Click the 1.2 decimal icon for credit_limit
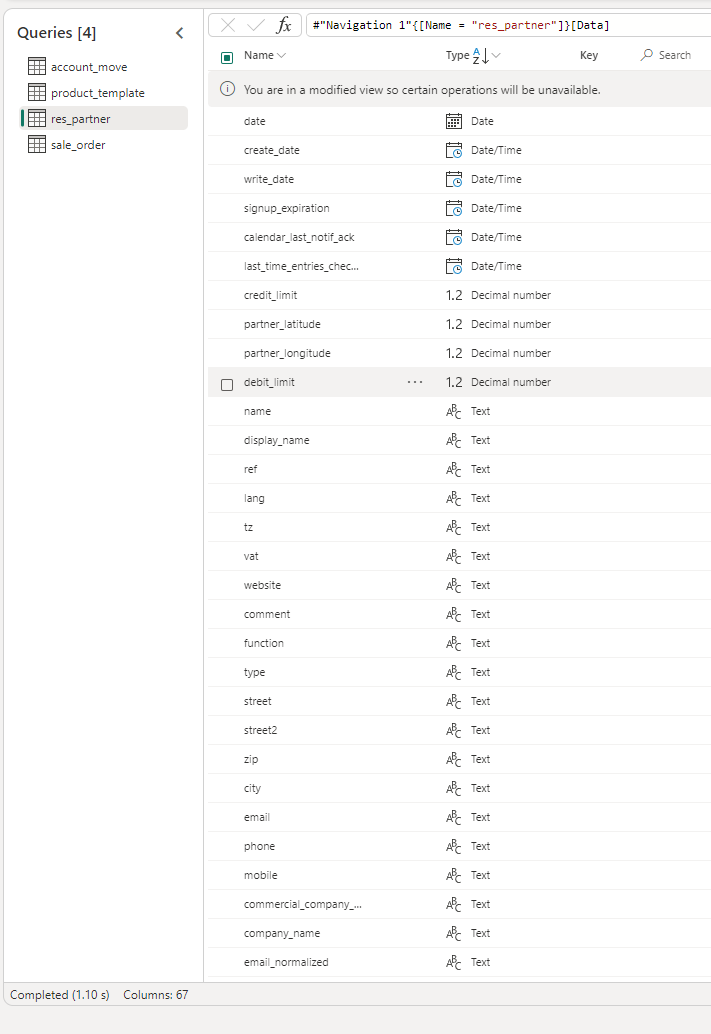711x1034 pixels. (454, 295)
